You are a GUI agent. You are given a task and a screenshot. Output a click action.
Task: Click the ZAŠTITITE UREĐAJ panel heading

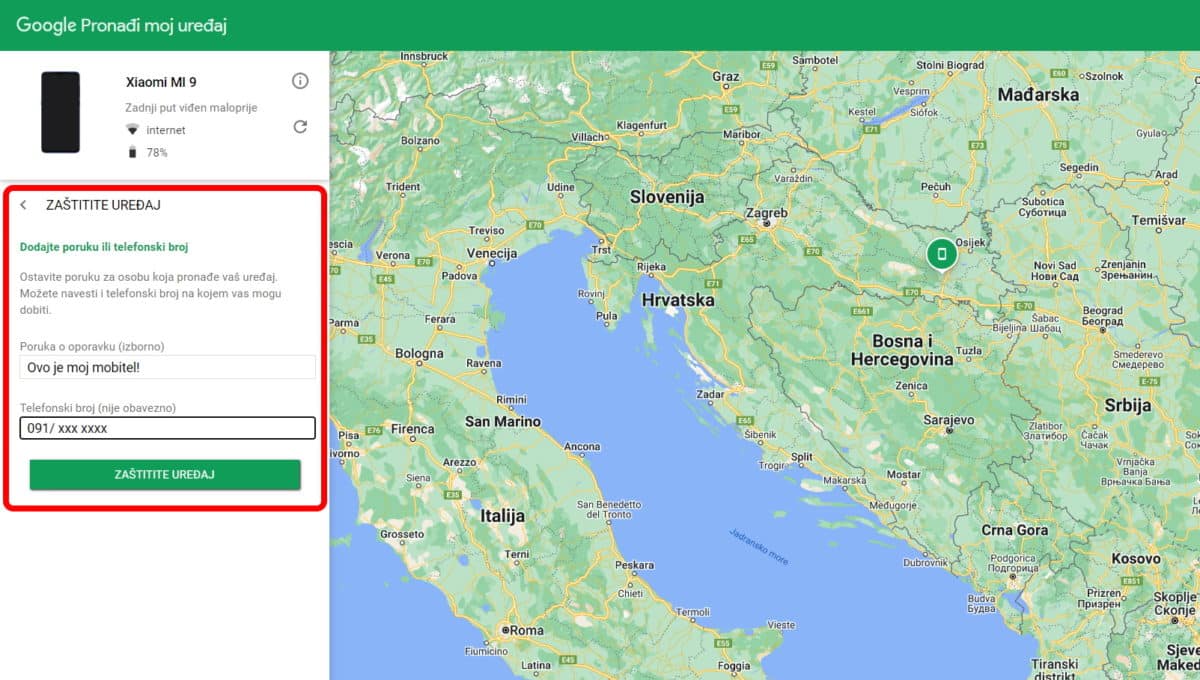pos(103,204)
